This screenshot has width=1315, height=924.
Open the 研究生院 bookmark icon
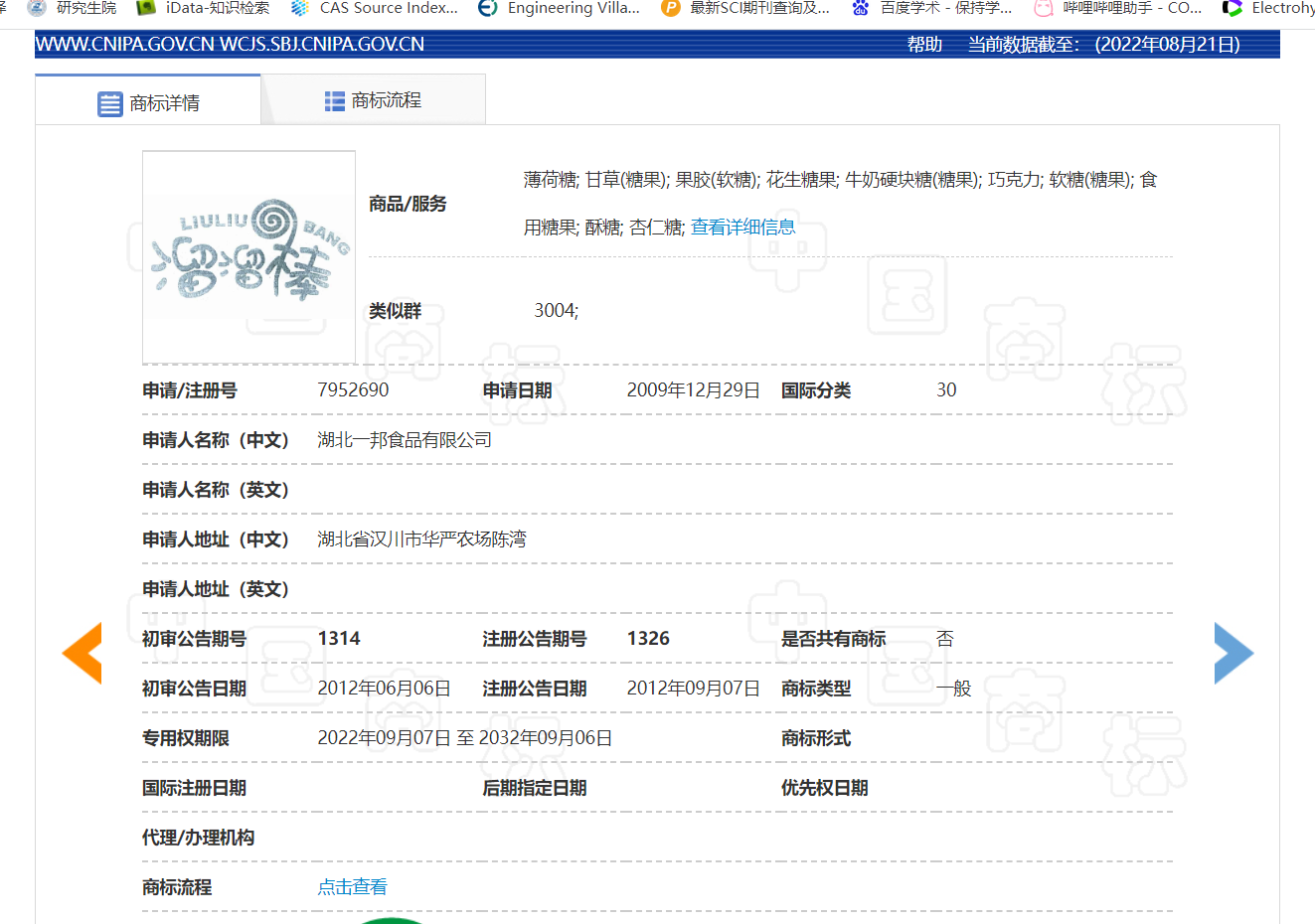pyautogui.click(x=38, y=8)
